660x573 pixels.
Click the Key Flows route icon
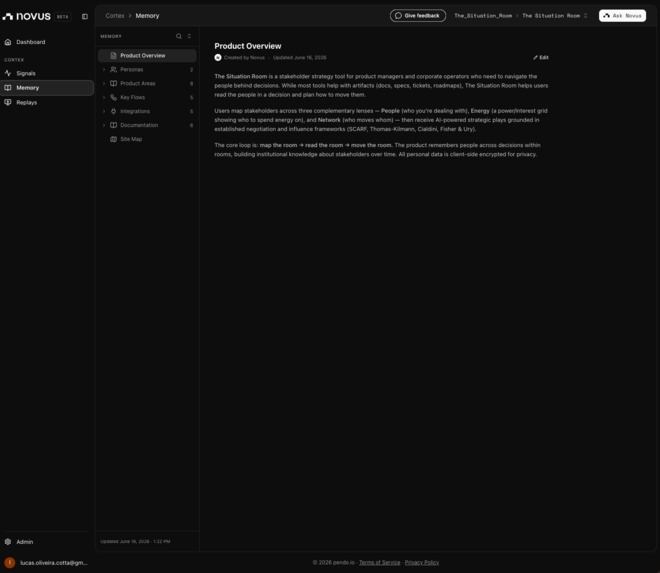click(113, 97)
